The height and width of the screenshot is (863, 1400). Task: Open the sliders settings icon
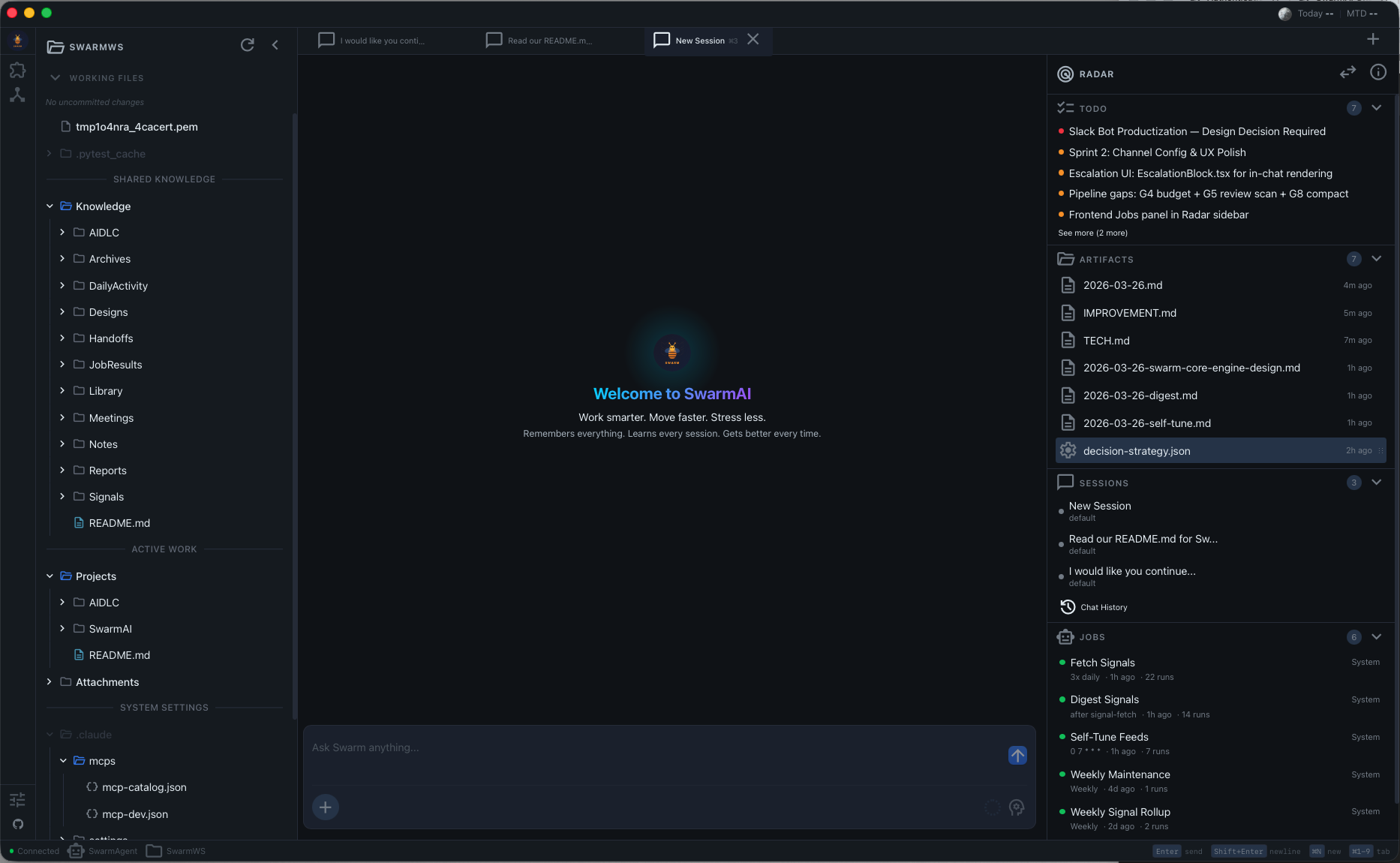tap(17, 799)
